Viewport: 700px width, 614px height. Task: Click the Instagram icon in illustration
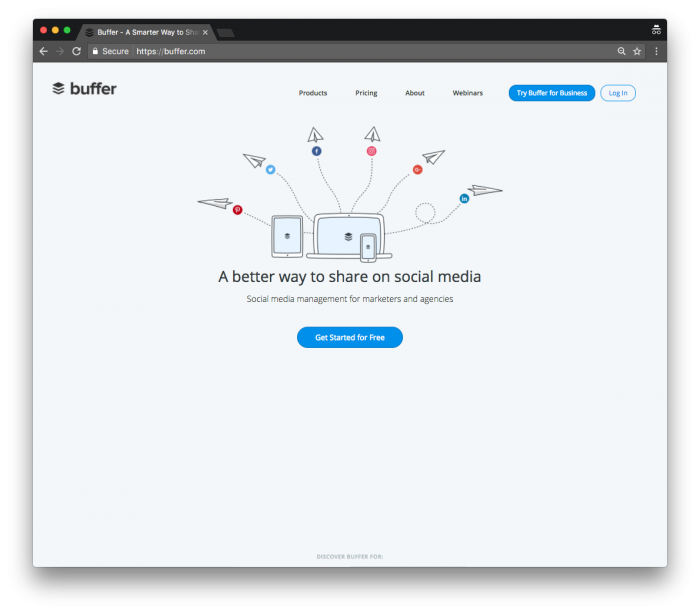tap(371, 151)
